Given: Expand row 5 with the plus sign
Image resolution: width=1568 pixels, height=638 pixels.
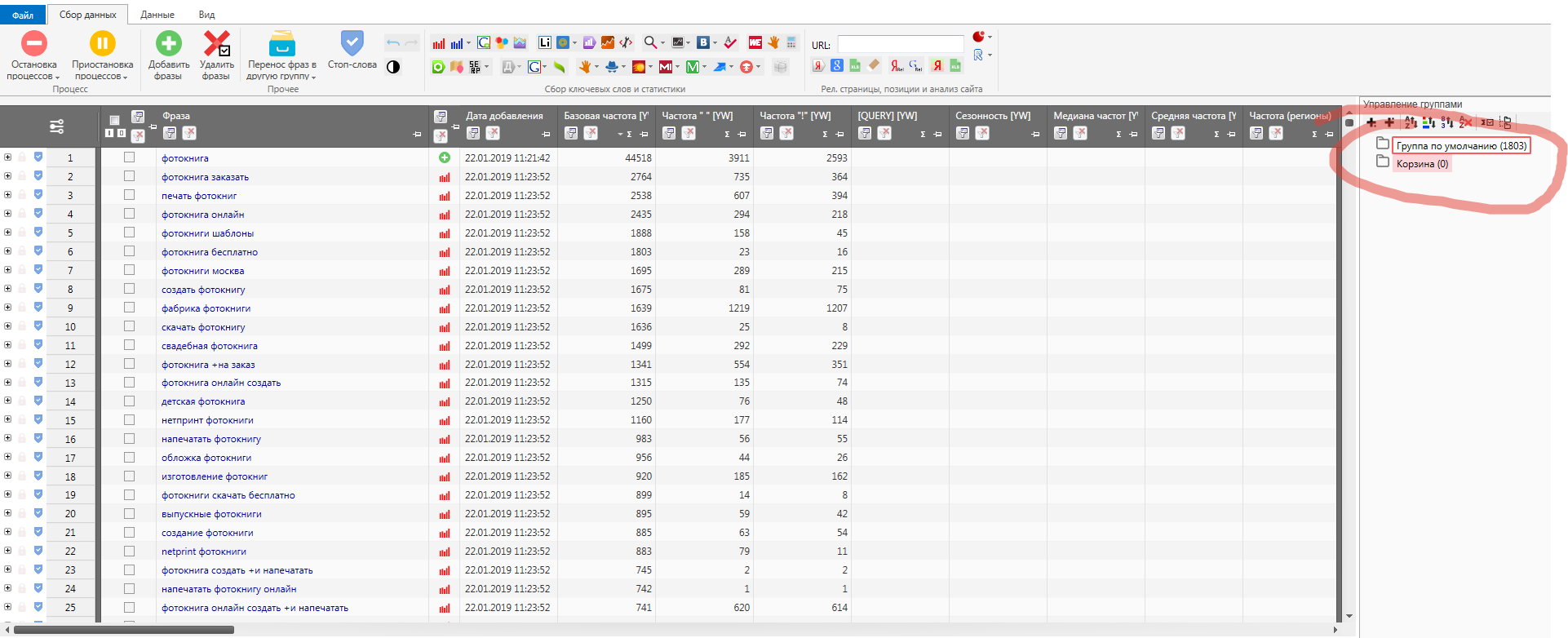Looking at the screenshot, I should coord(7,232).
